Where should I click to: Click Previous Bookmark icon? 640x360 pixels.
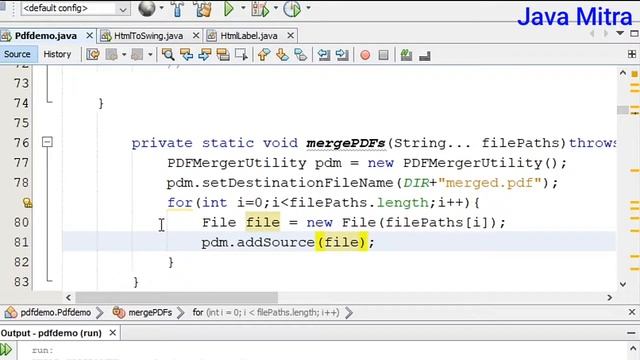pyautogui.click(x=264, y=55)
